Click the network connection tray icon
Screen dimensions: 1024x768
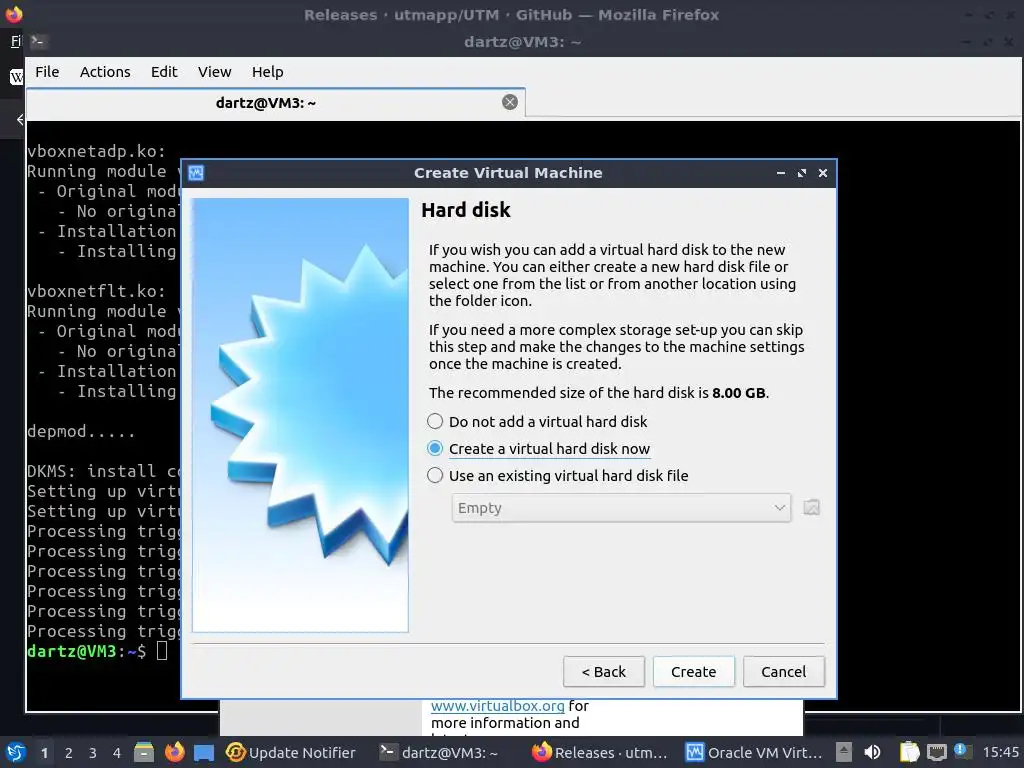click(936, 752)
